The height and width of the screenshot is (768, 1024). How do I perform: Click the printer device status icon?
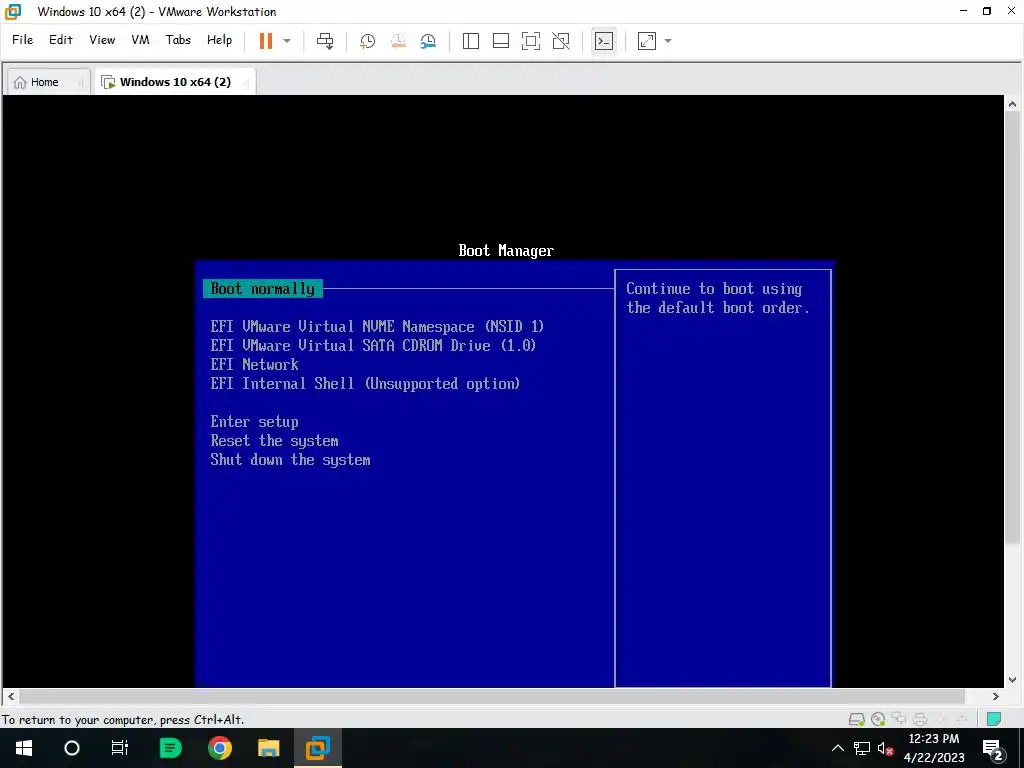coord(920,720)
